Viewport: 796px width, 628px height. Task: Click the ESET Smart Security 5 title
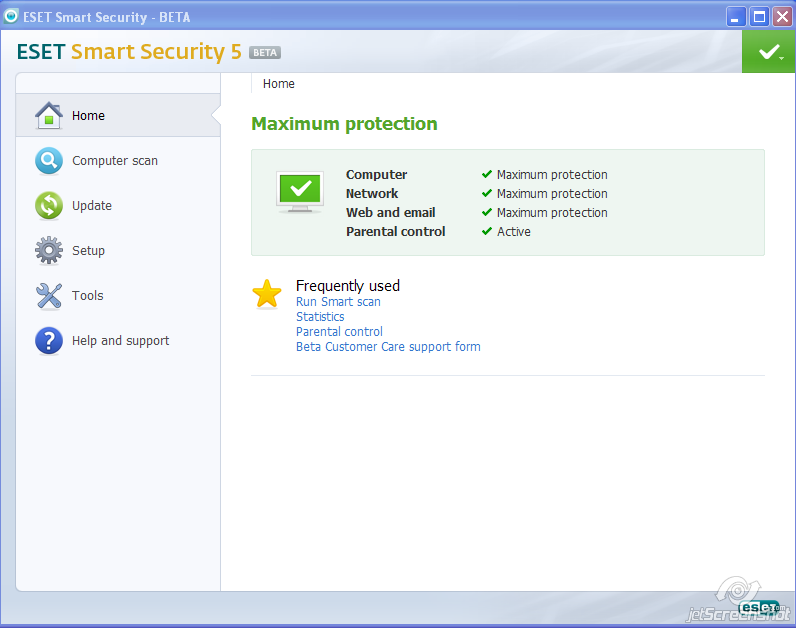point(129,52)
